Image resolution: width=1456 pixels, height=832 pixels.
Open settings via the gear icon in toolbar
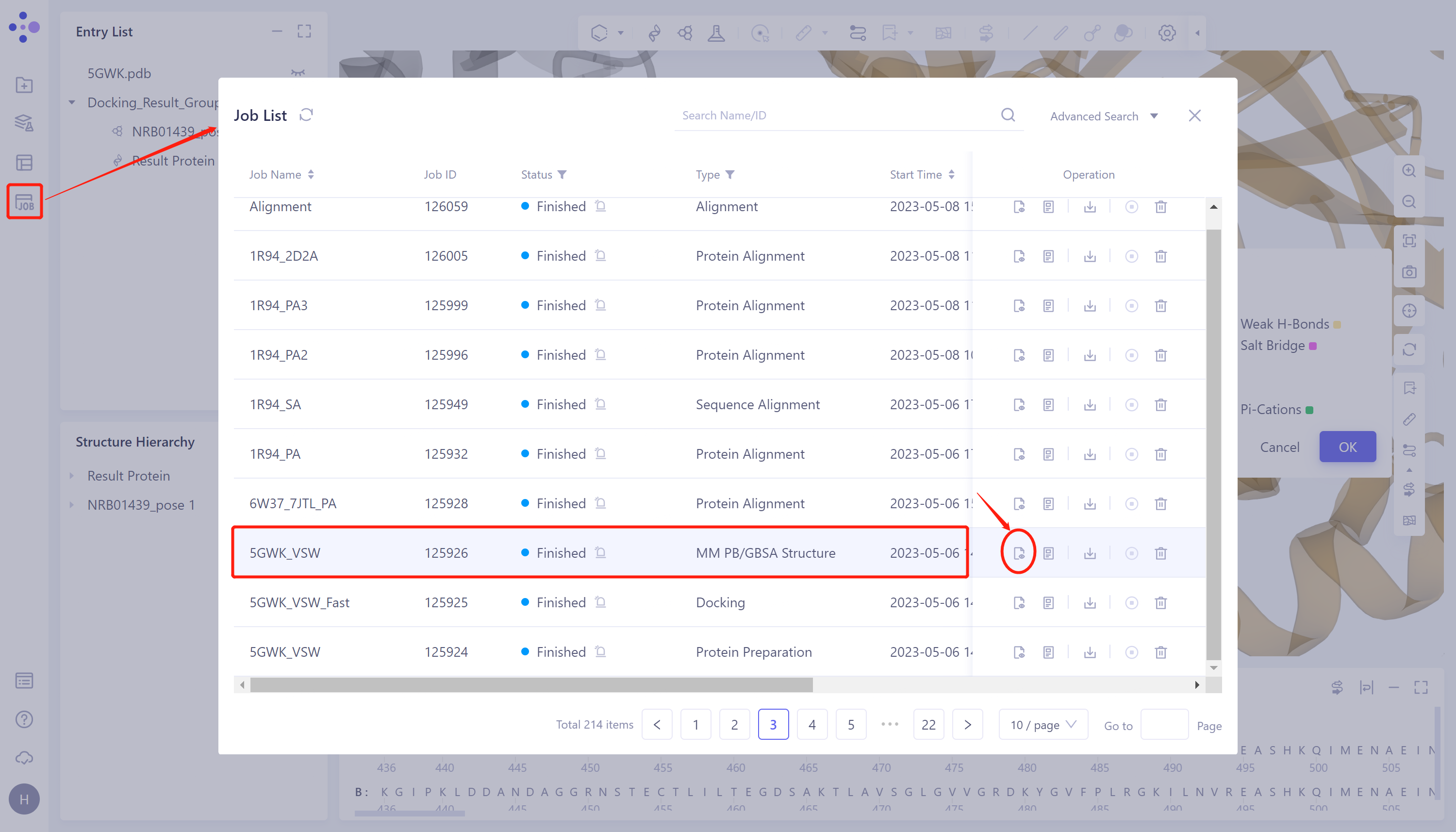pos(1166,33)
